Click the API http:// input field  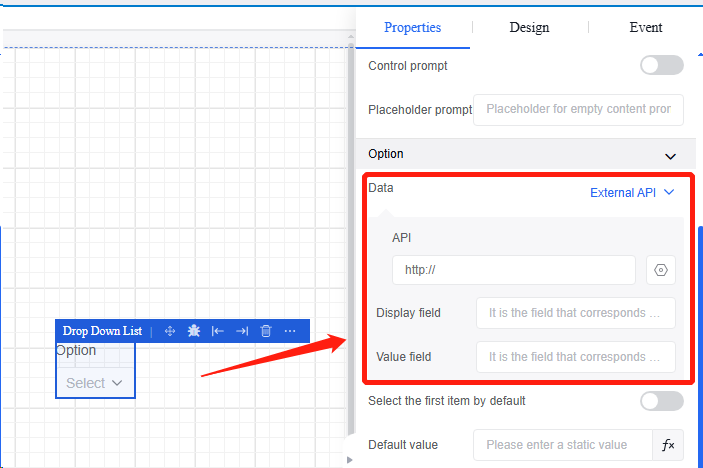click(x=513, y=270)
